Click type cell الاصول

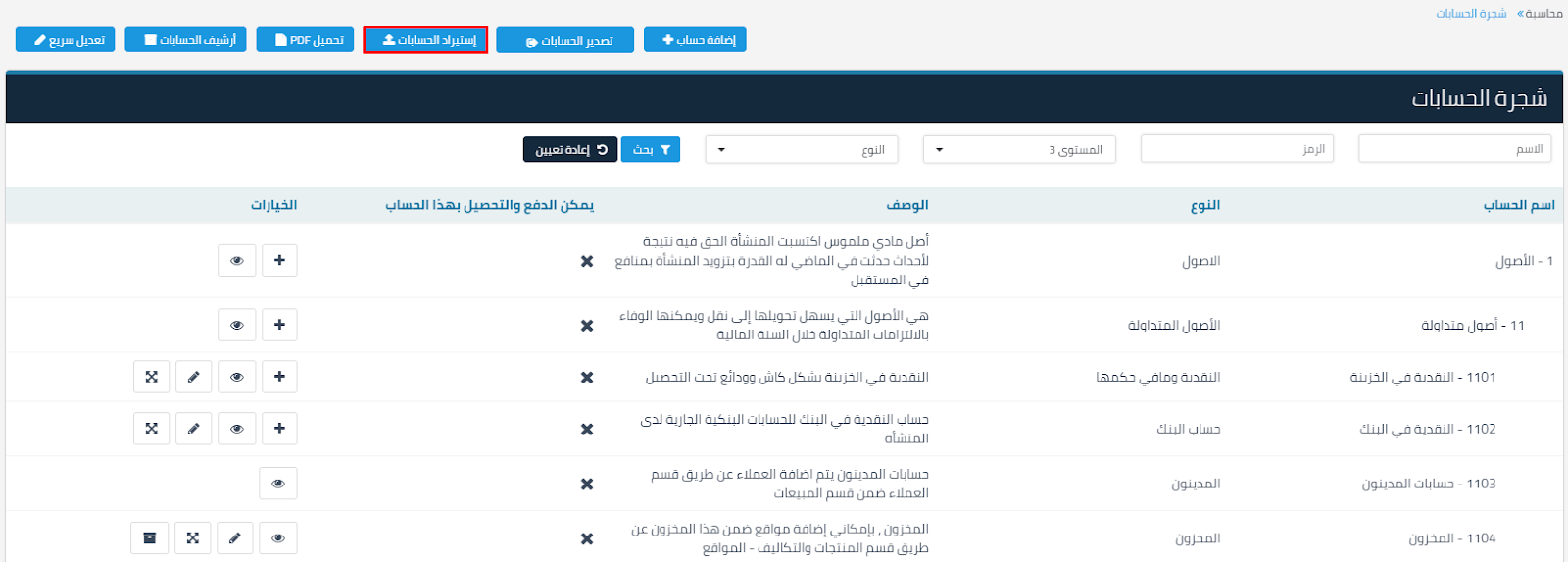1200,261
